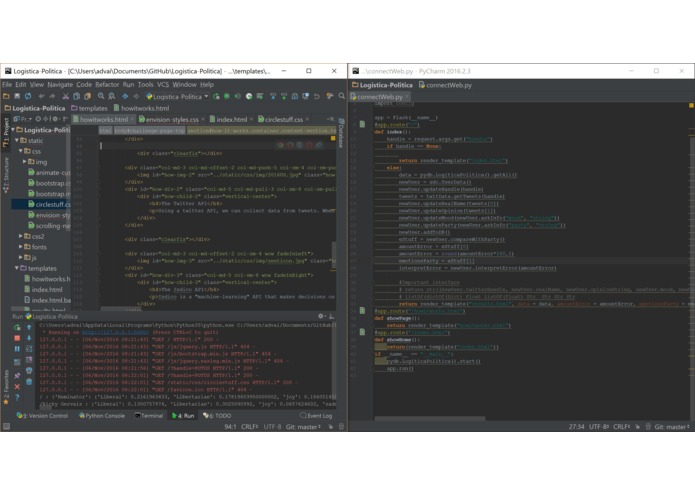Click the up arrow in Run panel
The image size is (695, 494).
coord(29,327)
